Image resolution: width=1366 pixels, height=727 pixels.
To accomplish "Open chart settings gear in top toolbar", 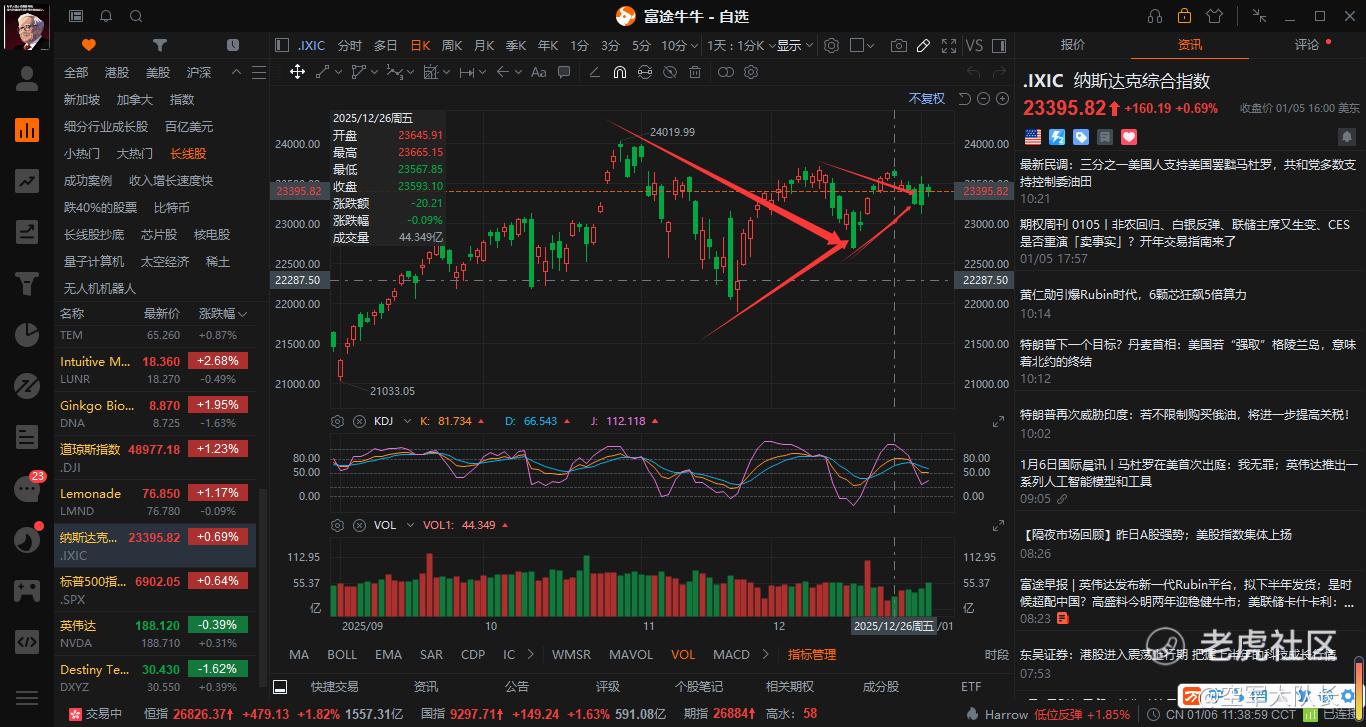I will 831,45.
